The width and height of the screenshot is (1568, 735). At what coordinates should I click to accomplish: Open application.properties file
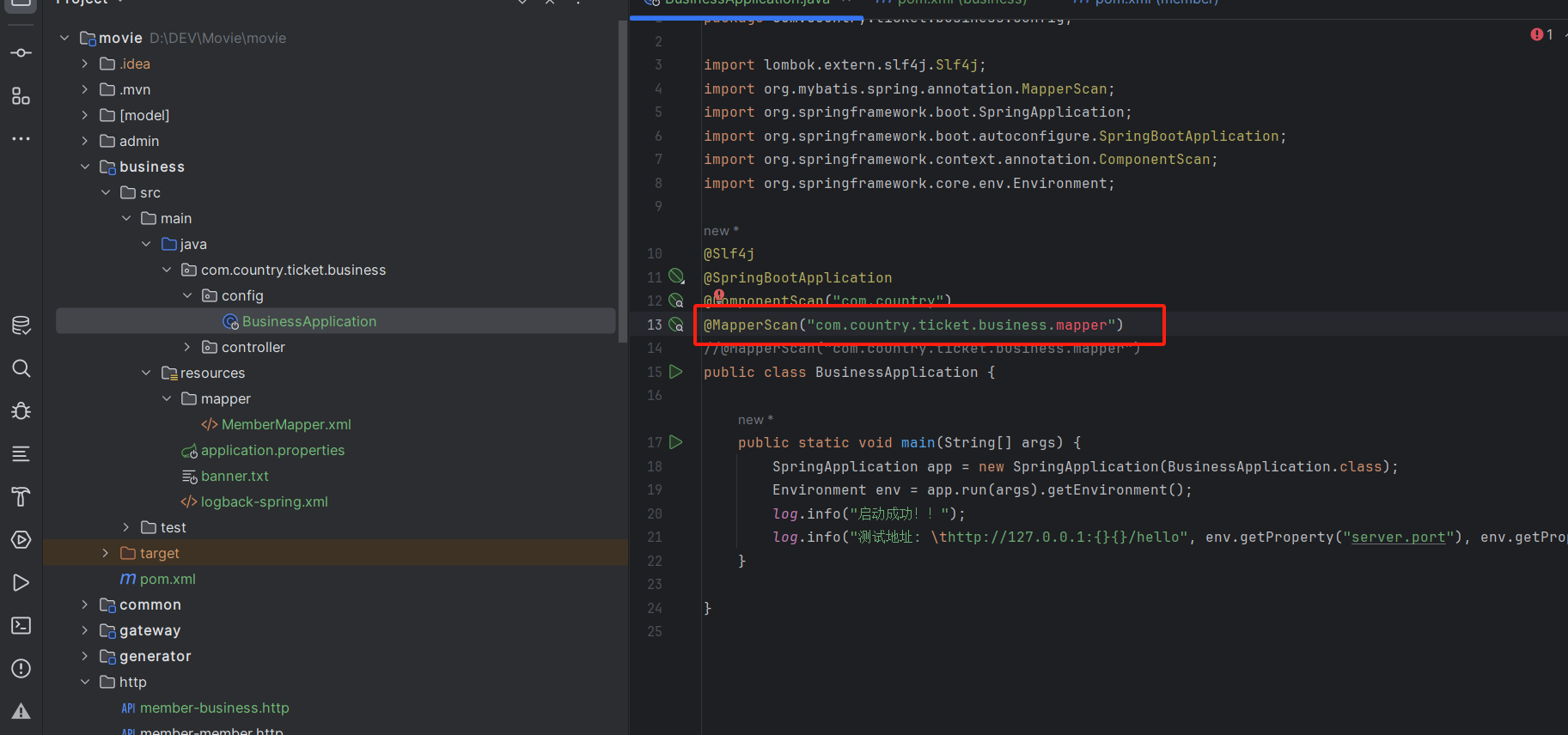click(x=272, y=450)
